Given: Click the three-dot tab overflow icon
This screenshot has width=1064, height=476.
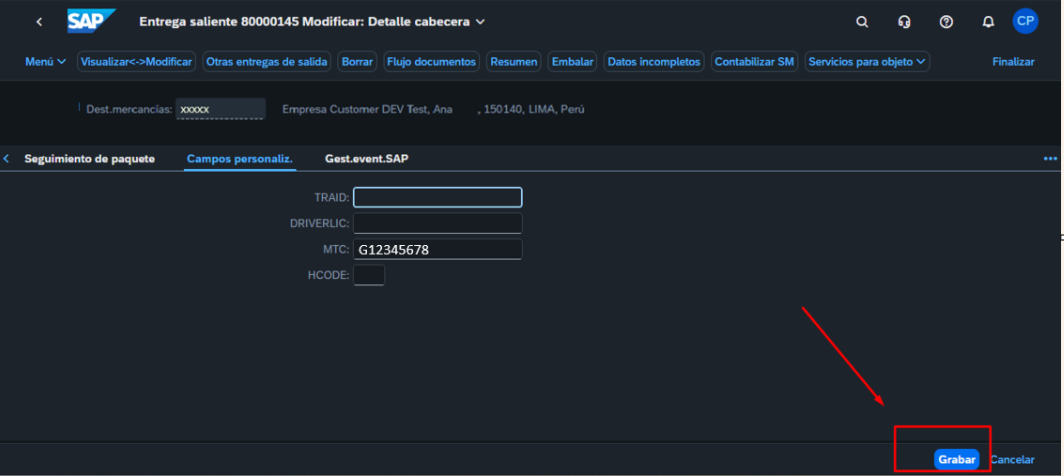Looking at the screenshot, I should pyautogui.click(x=1050, y=159).
